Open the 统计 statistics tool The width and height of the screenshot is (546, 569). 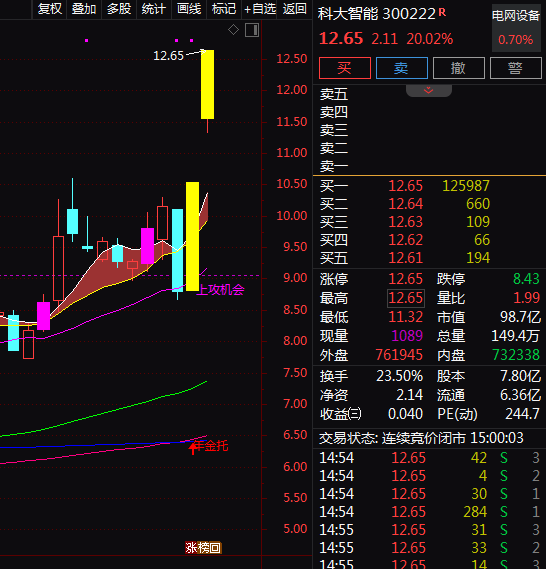(x=154, y=8)
